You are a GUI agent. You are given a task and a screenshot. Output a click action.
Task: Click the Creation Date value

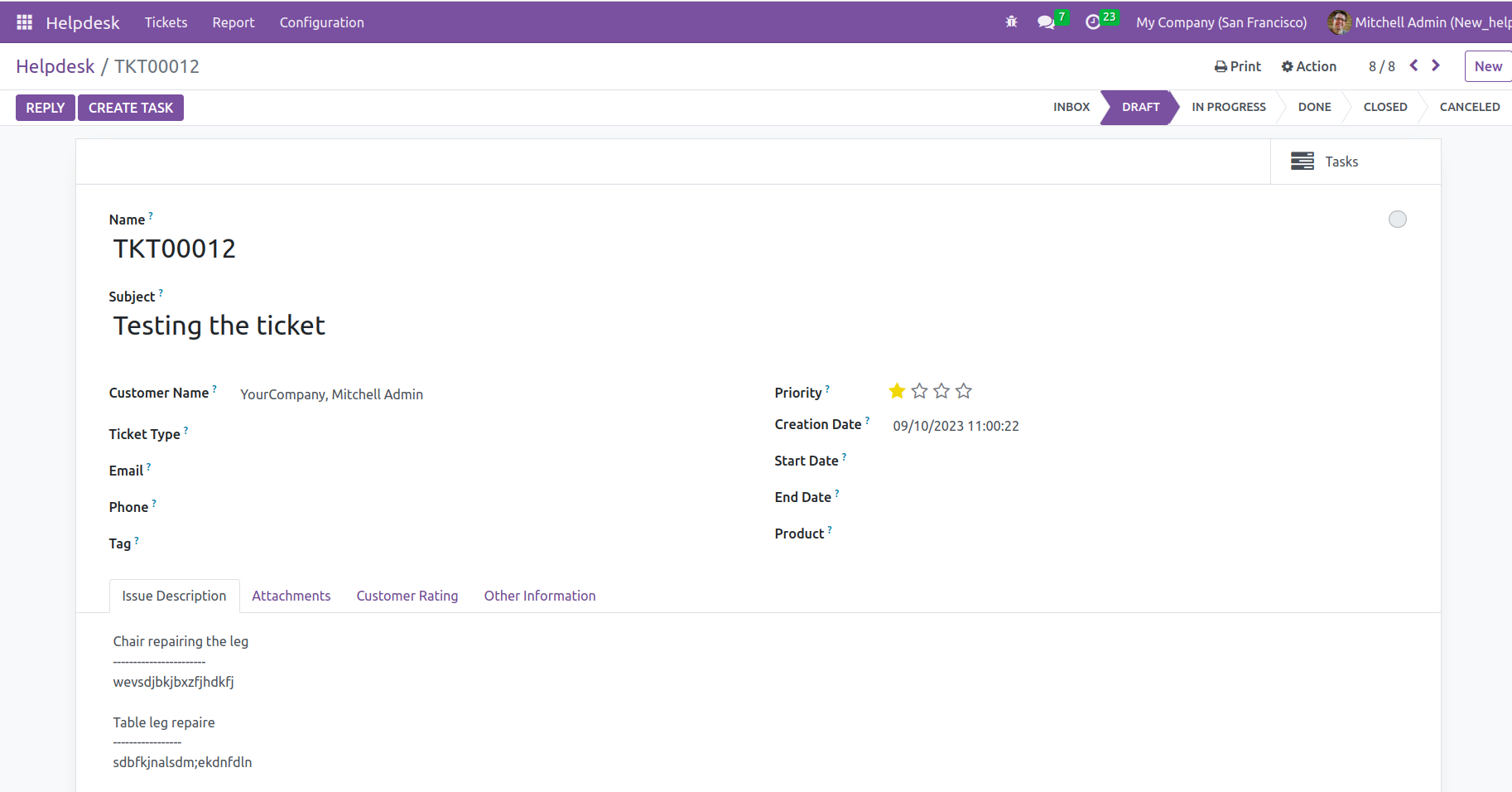pos(956,426)
